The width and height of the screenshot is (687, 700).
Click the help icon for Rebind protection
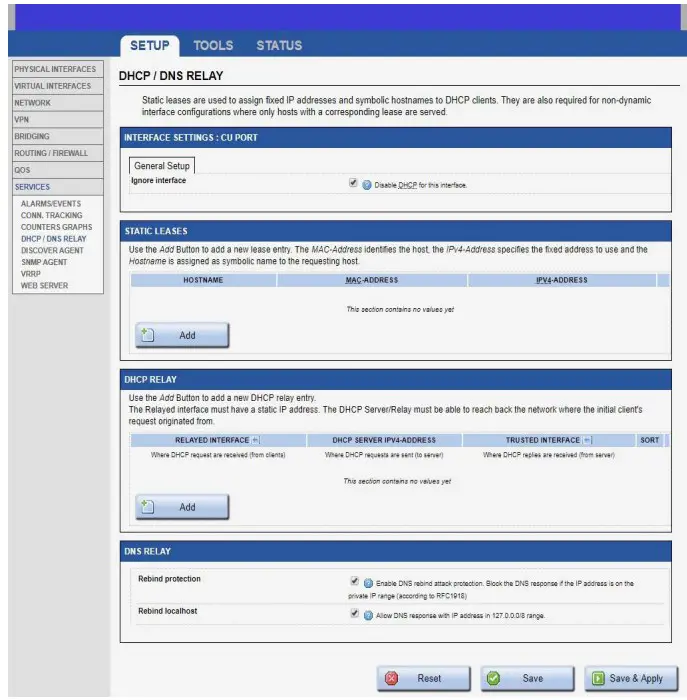[368, 583]
